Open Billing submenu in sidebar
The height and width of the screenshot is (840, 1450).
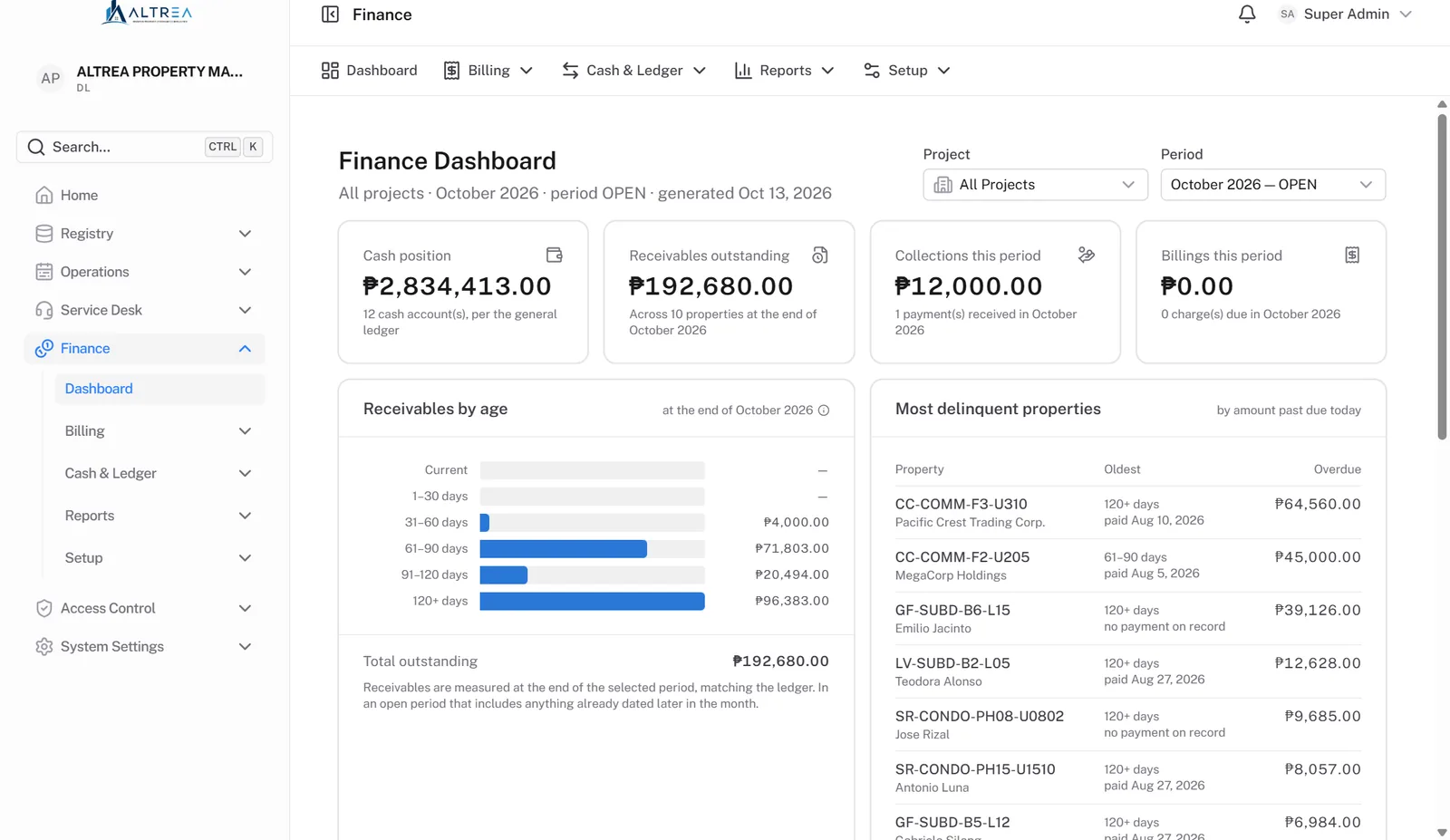click(159, 431)
